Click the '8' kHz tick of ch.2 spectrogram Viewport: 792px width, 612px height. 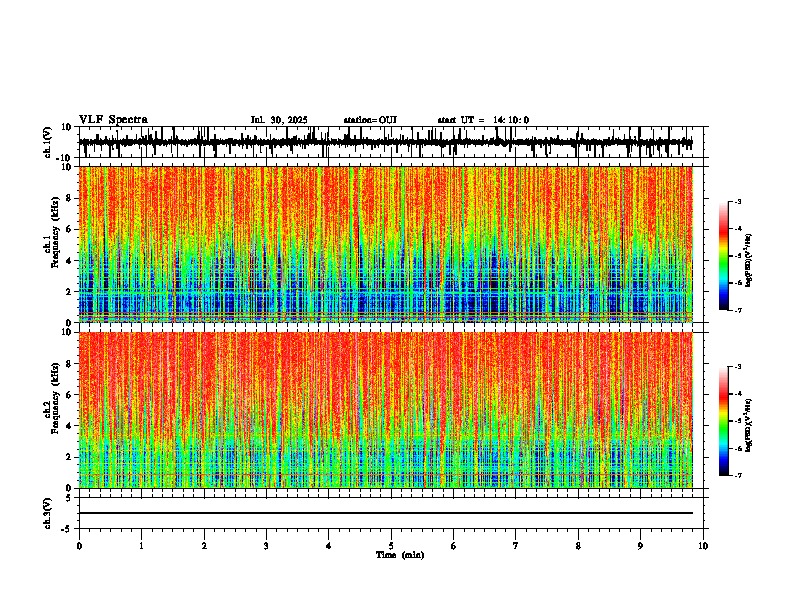tap(69, 364)
